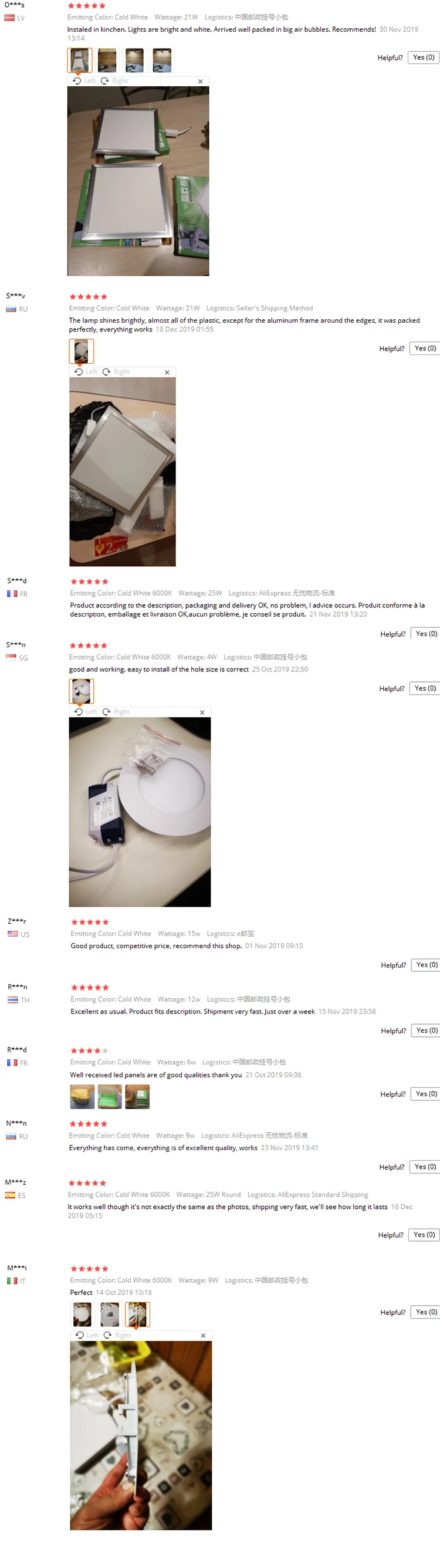This screenshot has width=440, height=1568.
Task: Close the expanded O***s review photo
Action: (200, 81)
